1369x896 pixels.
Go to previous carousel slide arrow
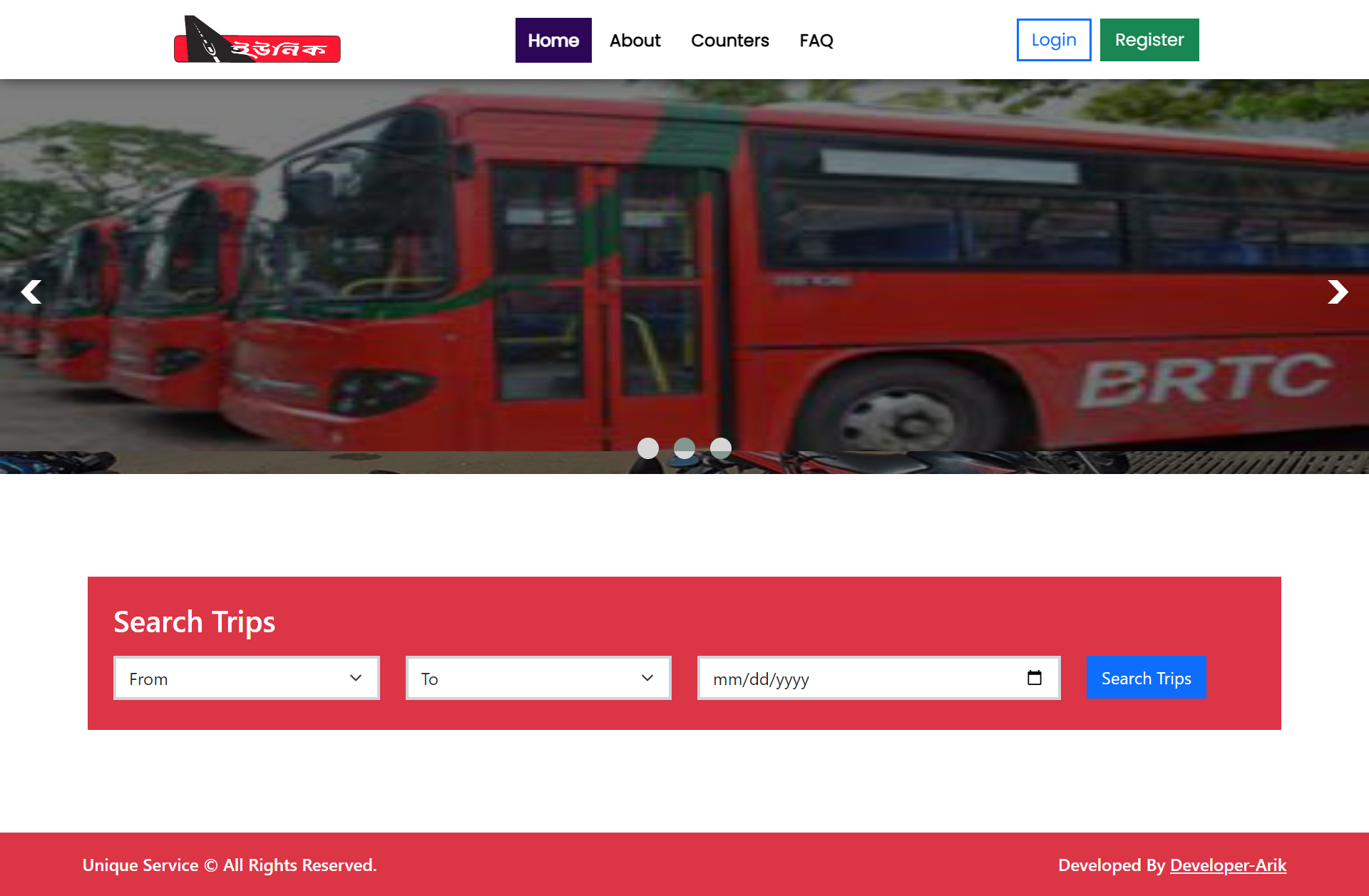tap(31, 292)
